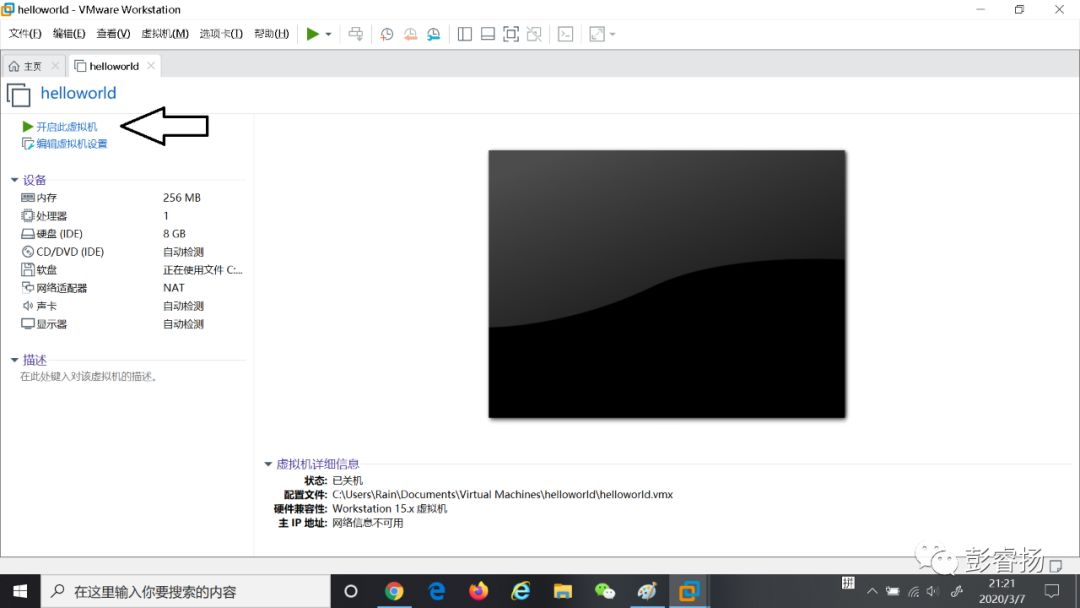Click Workstation 15.x 虚拟机 compatibility text
Image resolution: width=1080 pixels, height=608 pixels.
(x=390, y=509)
